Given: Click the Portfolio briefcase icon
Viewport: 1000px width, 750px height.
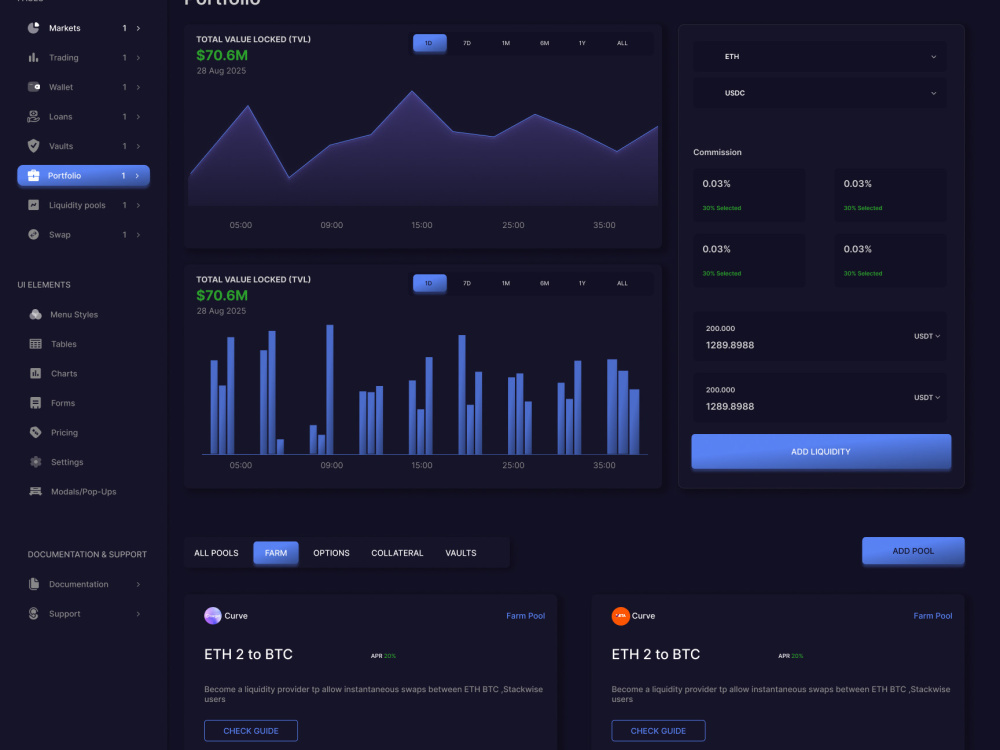Looking at the screenshot, I should click(x=33, y=175).
